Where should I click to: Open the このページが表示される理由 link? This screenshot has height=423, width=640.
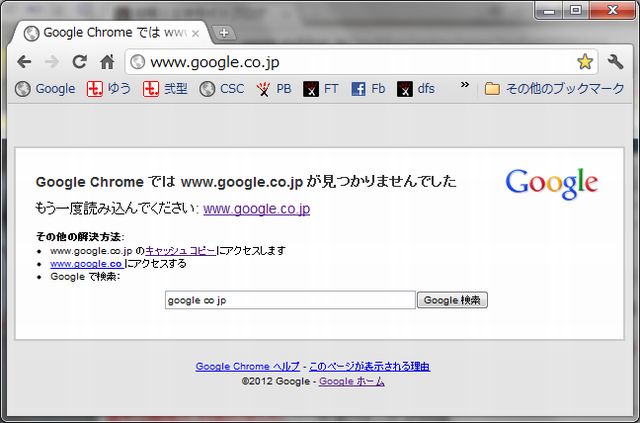click(x=369, y=366)
